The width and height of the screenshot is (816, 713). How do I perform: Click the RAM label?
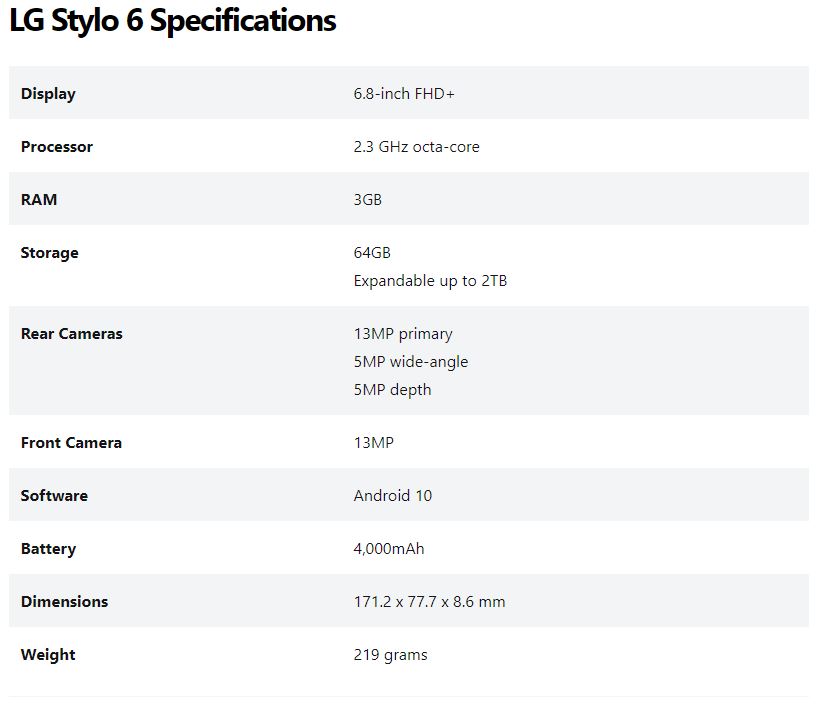pyautogui.click(x=39, y=200)
